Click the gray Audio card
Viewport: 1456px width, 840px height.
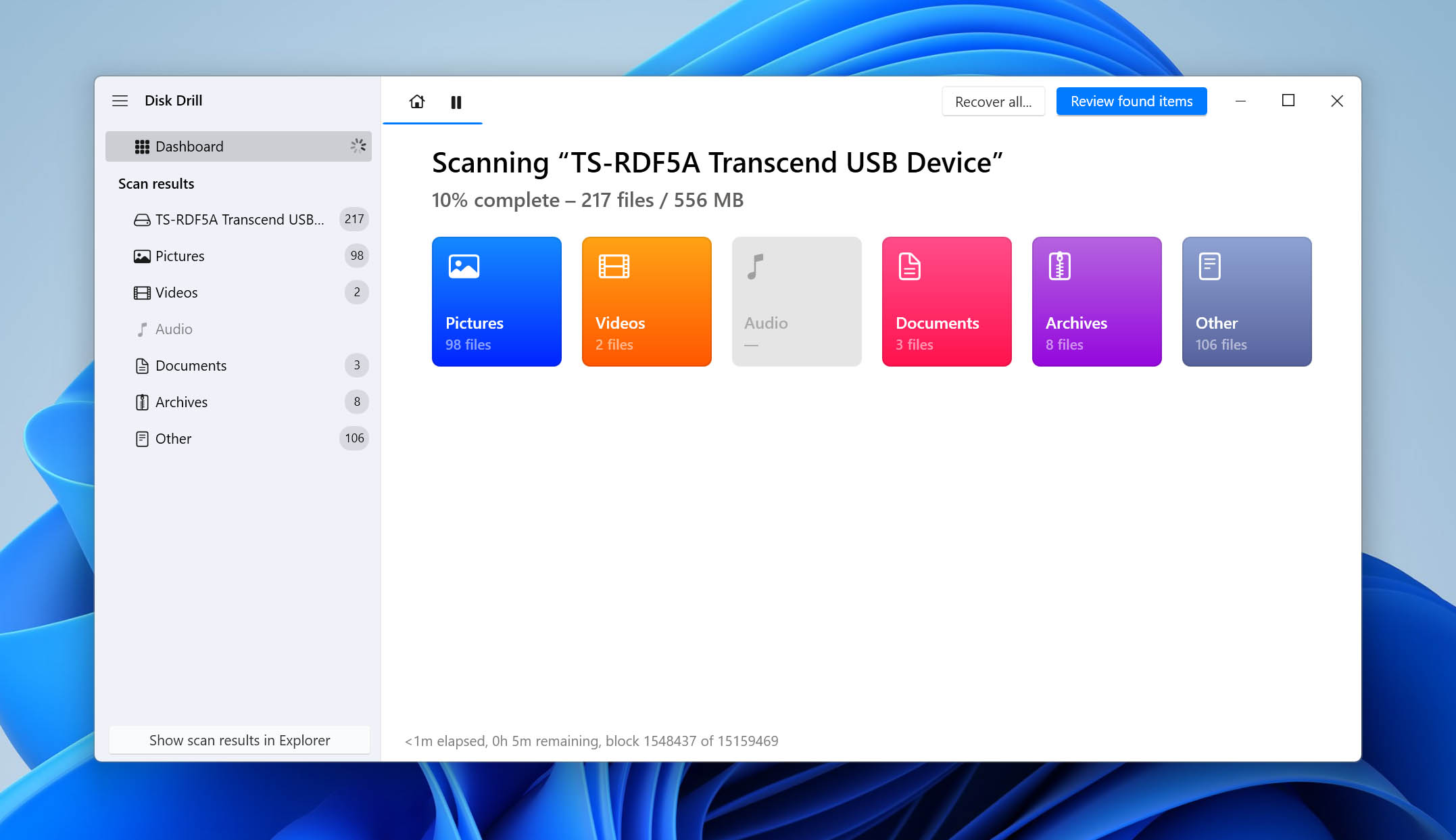pyautogui.click(x=797, y=302)
